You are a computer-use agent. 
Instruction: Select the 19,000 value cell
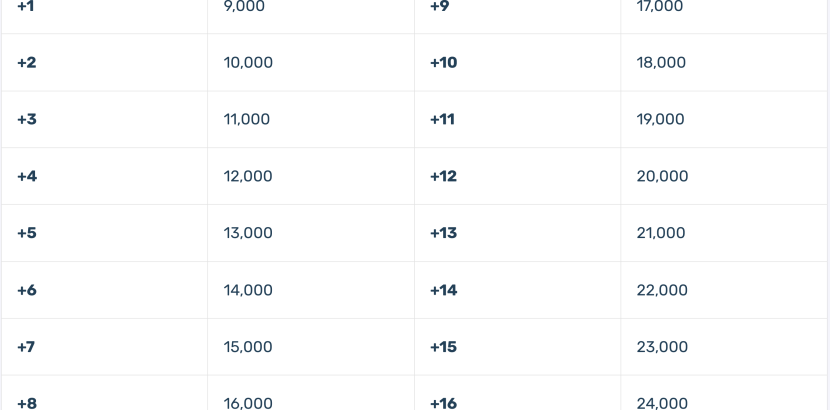[x=661, y=119]
